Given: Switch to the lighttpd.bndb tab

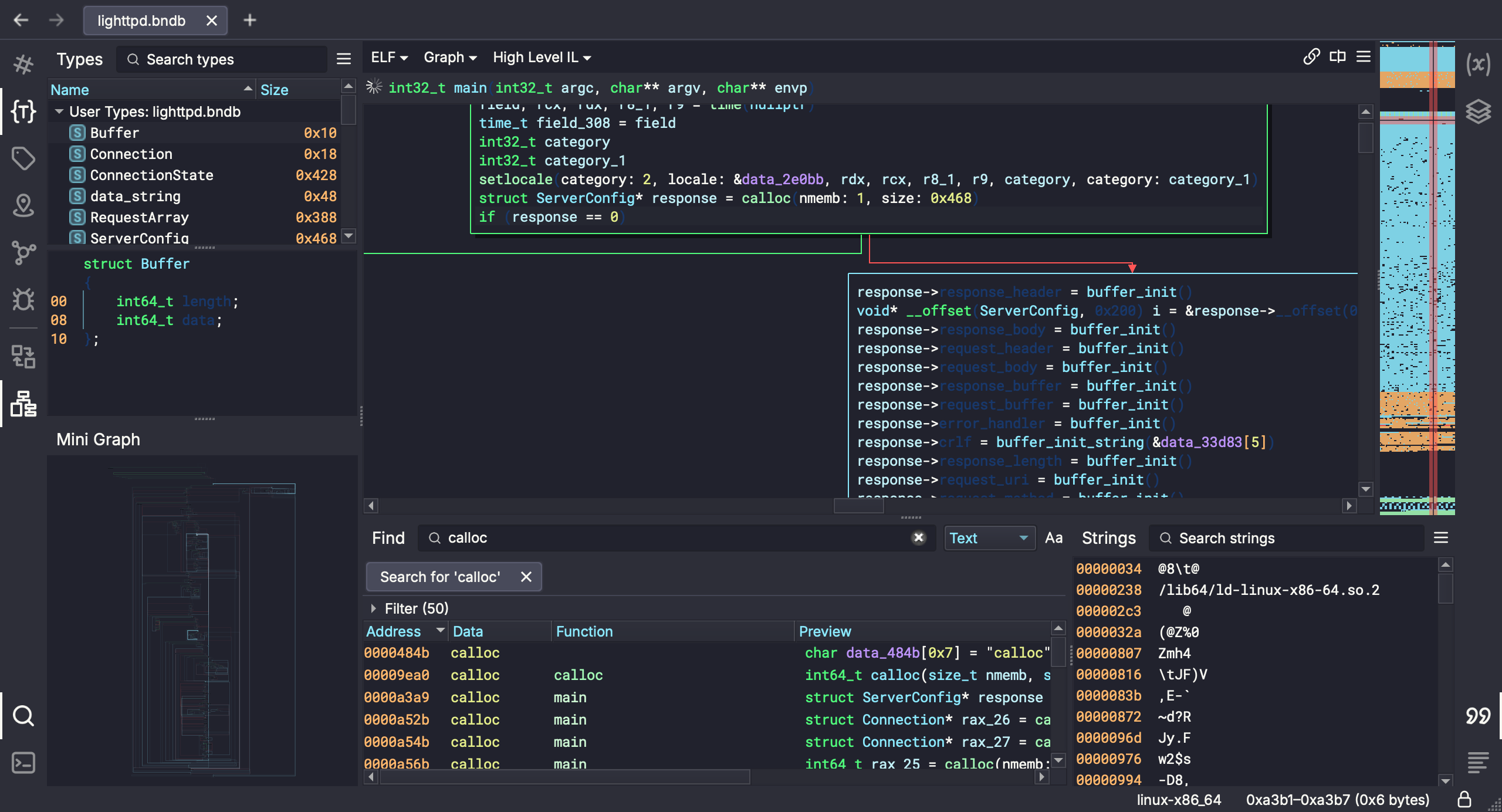Looking at the screenshot, I should point(141,21).
